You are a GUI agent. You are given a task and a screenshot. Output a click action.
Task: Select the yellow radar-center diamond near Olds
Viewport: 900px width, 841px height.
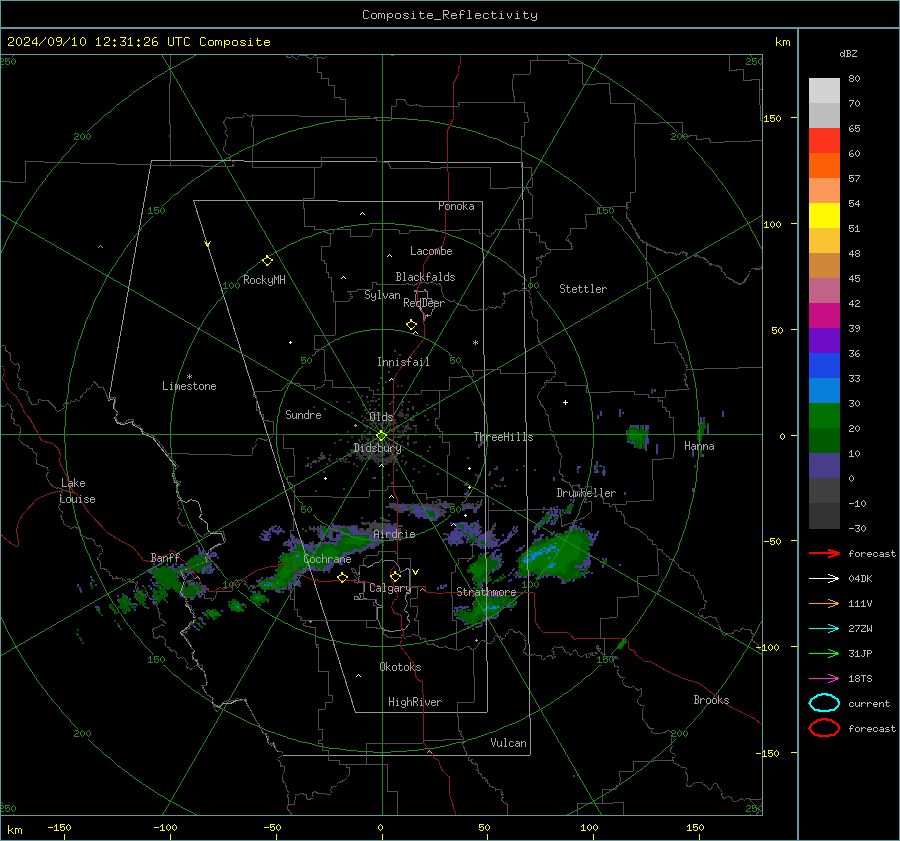tap(381, 436)
